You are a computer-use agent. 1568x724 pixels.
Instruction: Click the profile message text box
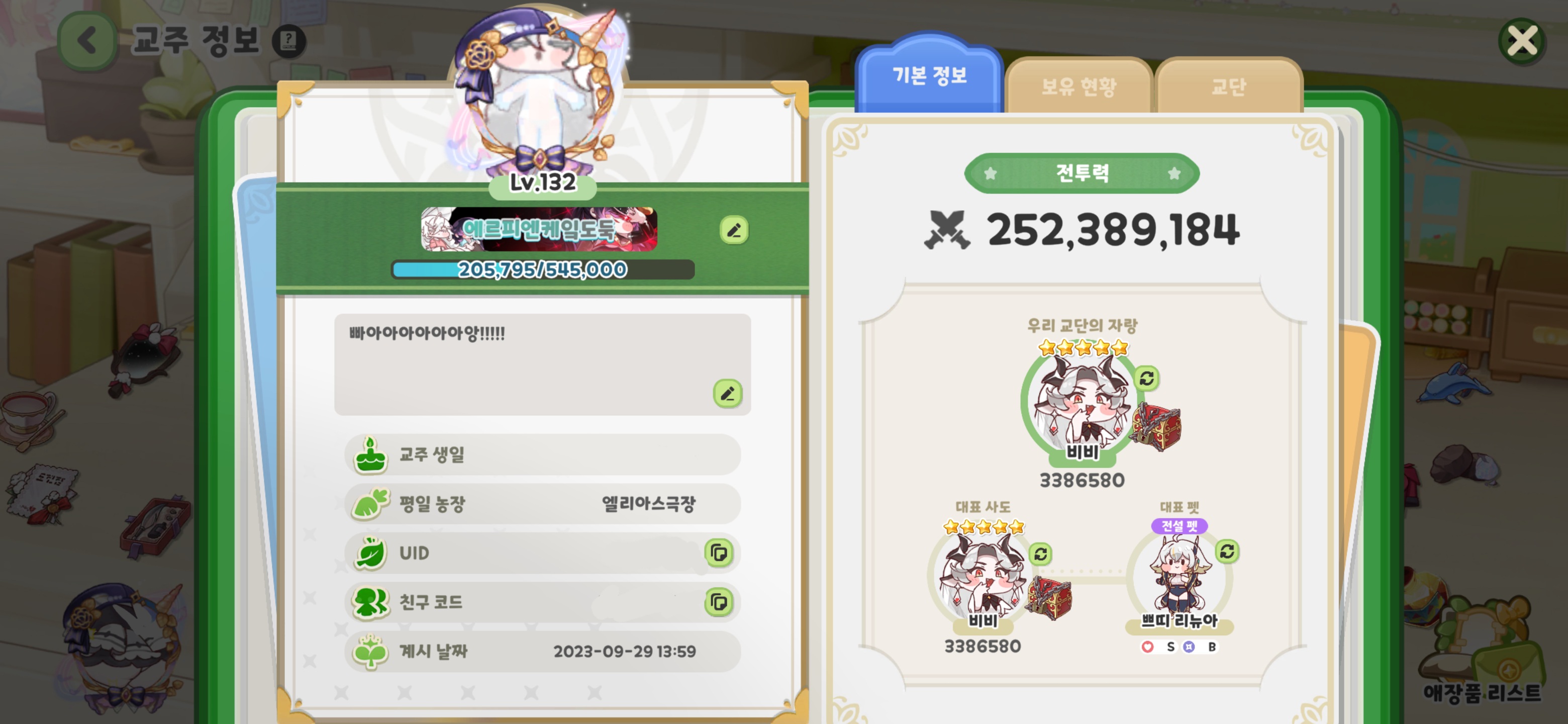(542, 364)
